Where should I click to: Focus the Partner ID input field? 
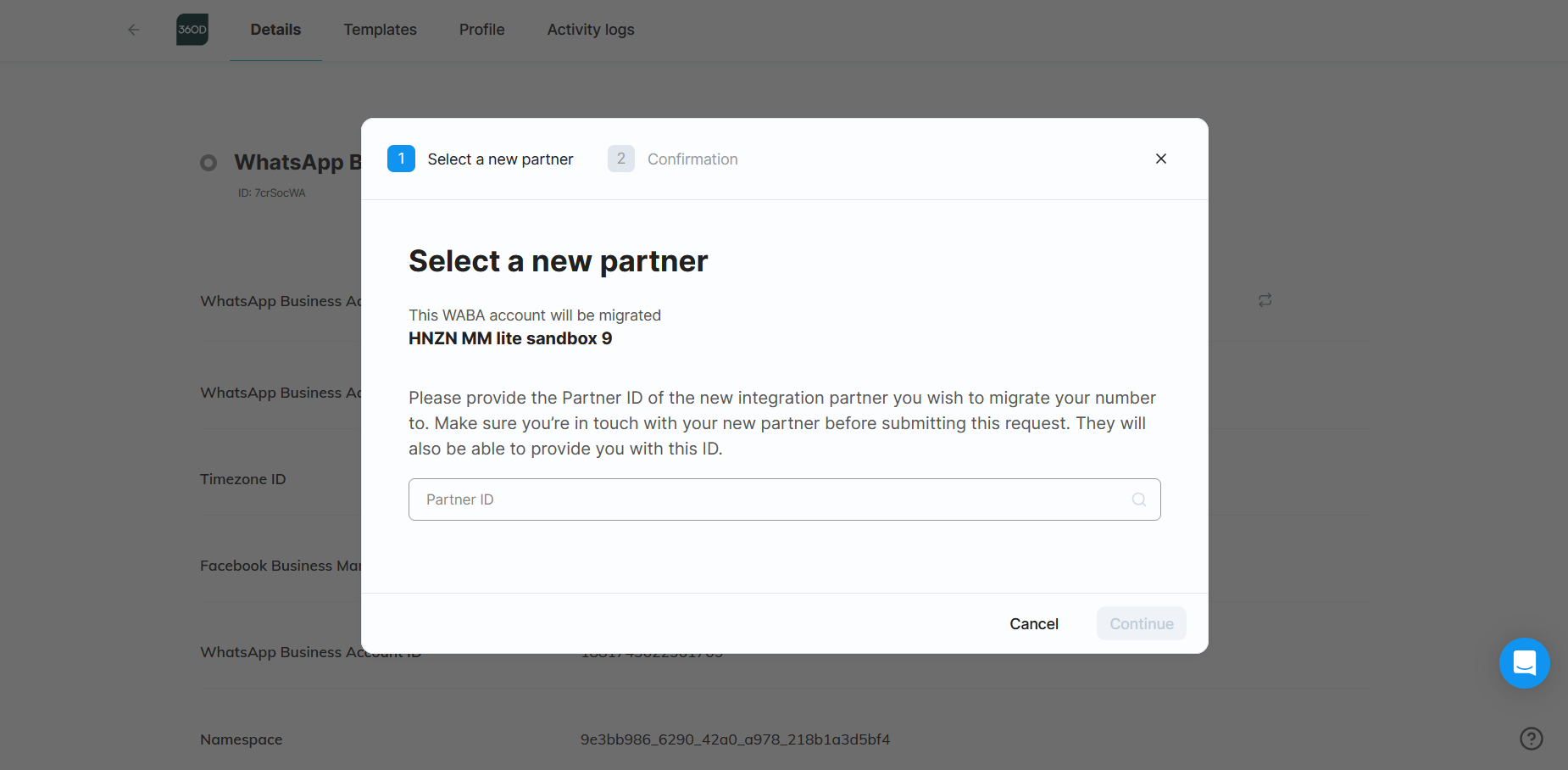coord(771,499)
